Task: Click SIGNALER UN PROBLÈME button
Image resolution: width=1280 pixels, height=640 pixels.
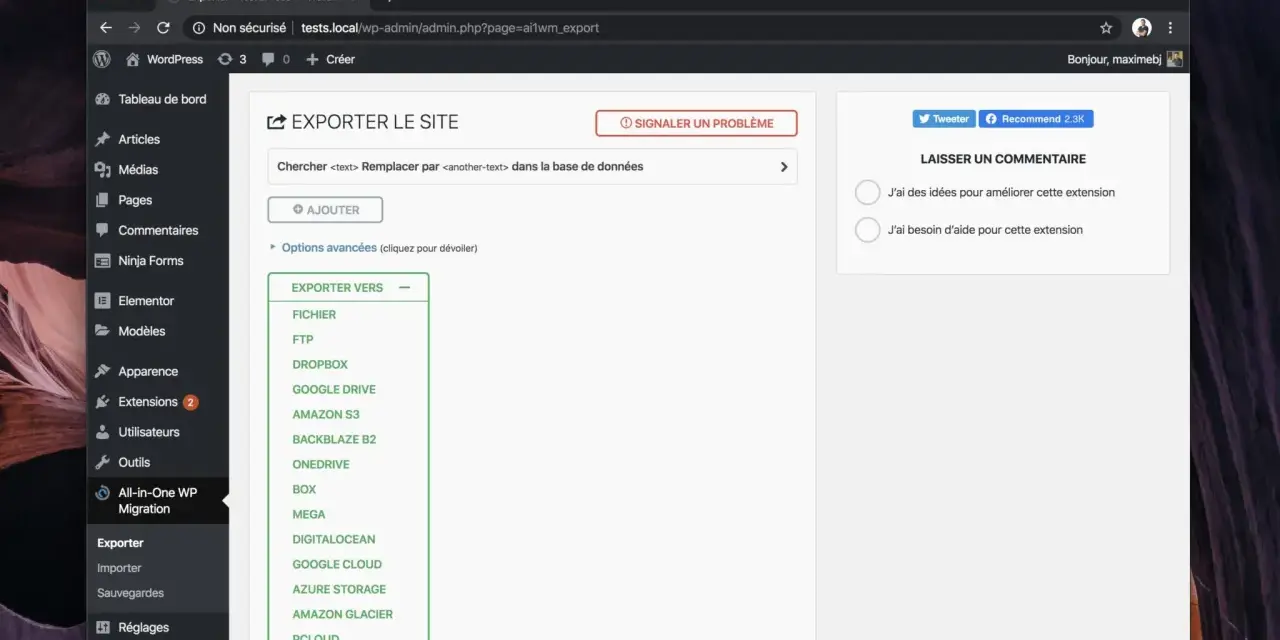Action: pyautogui.click(x=697, y=123)
